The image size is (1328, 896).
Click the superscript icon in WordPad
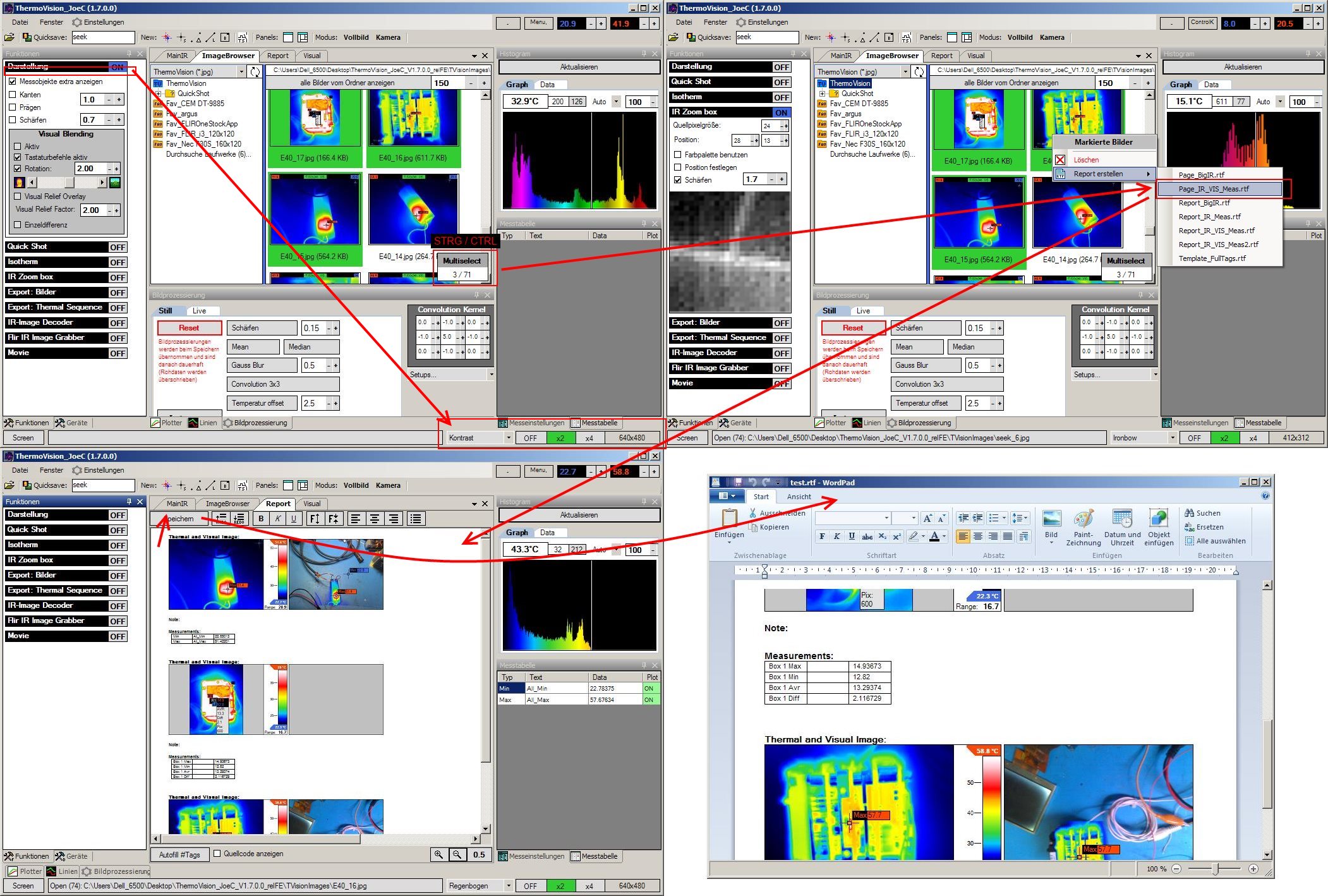pyautogui.click(x=896, y=536)
